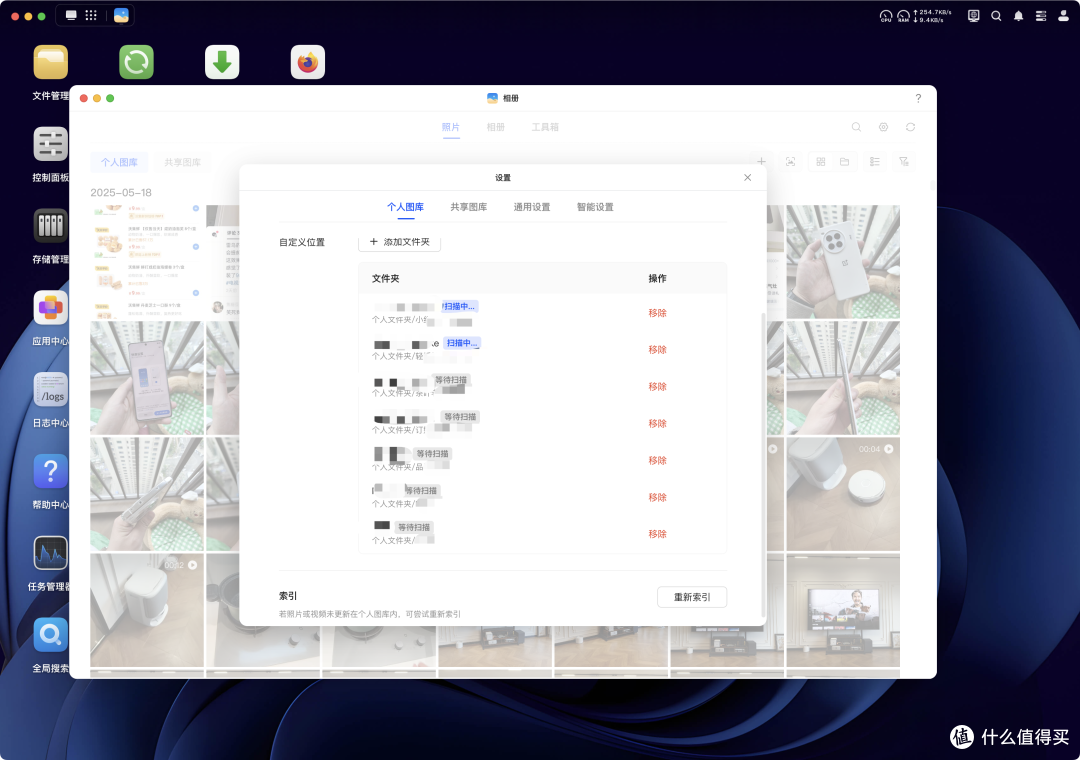Click the 重新索引 button

692,597
